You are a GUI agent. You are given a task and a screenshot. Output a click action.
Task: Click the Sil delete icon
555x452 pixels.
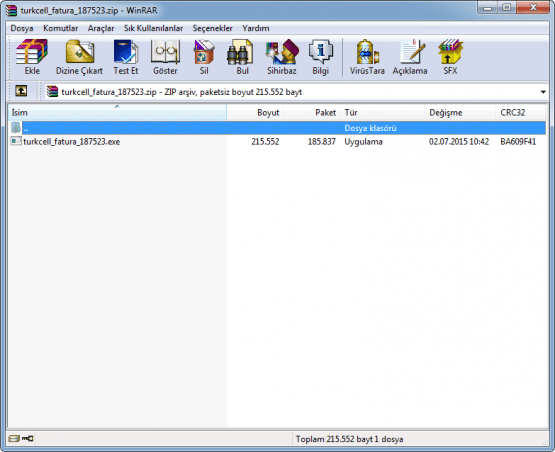tap(204, 52)
